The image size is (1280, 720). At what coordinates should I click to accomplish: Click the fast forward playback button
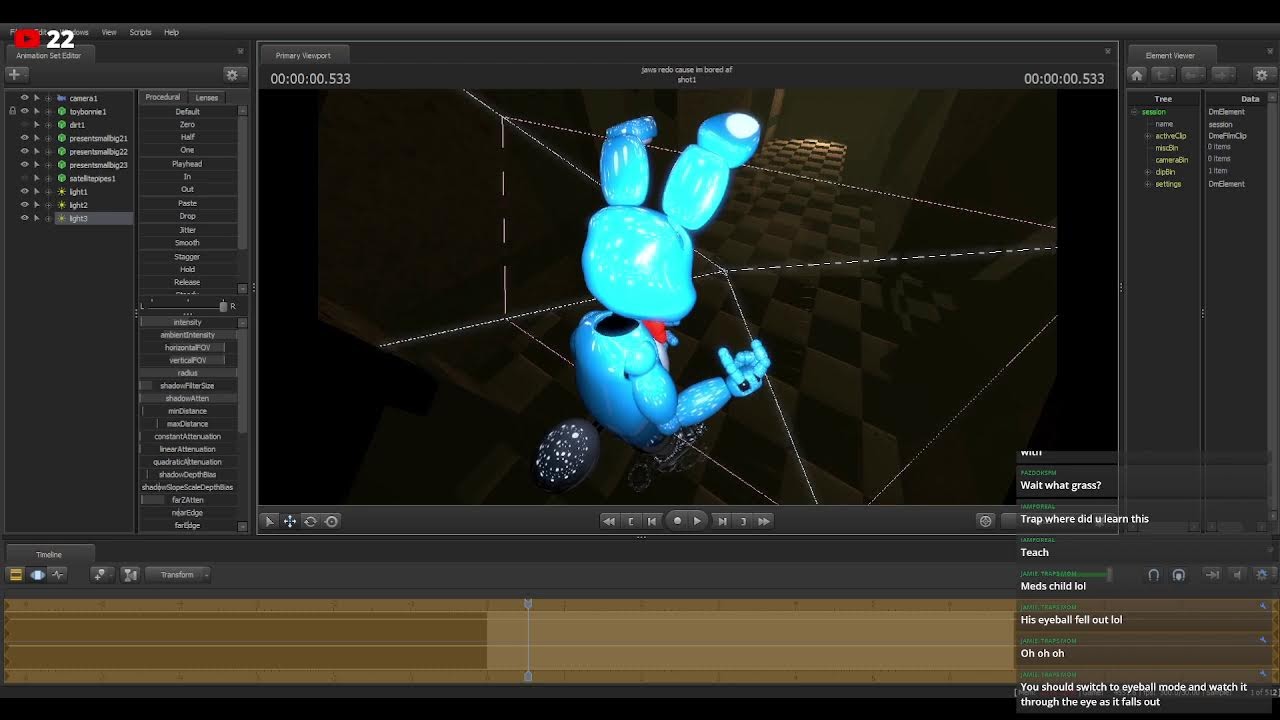tap(765, 521)
